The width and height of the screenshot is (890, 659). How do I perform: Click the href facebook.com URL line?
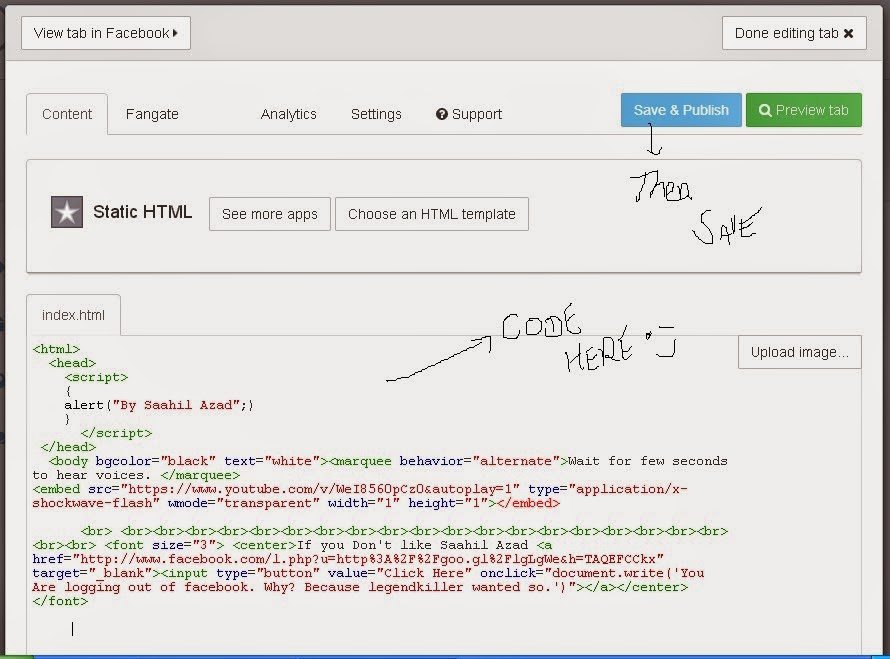click(348, 559)
